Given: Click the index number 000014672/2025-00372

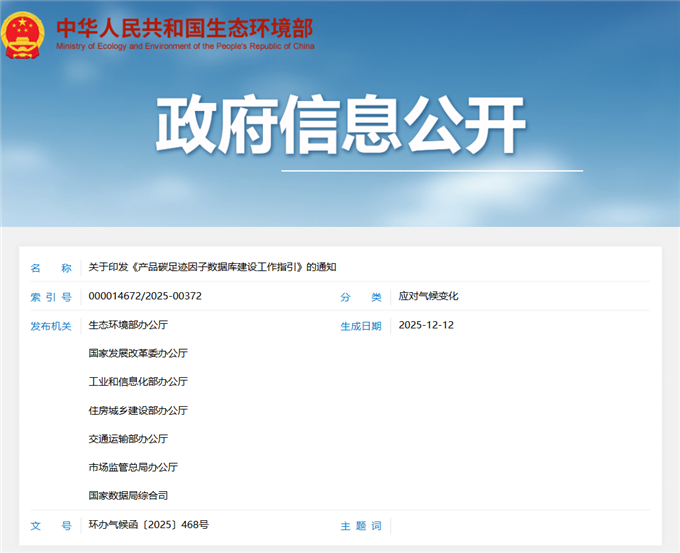Looking at the screenshot, I should (145, 296).
